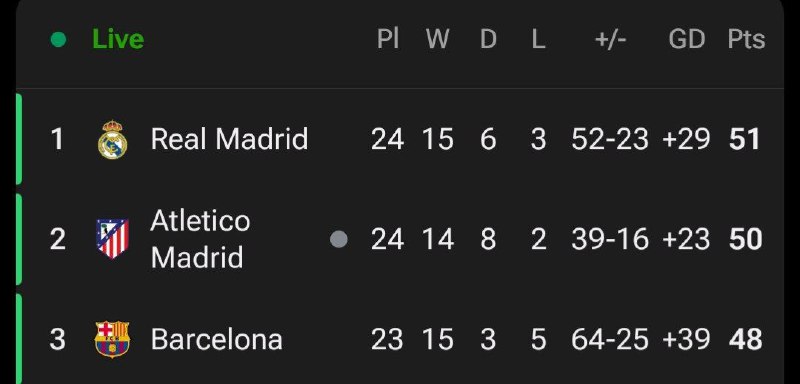
Task: Select the Pl column header
Action: click(x=388, y=39)
